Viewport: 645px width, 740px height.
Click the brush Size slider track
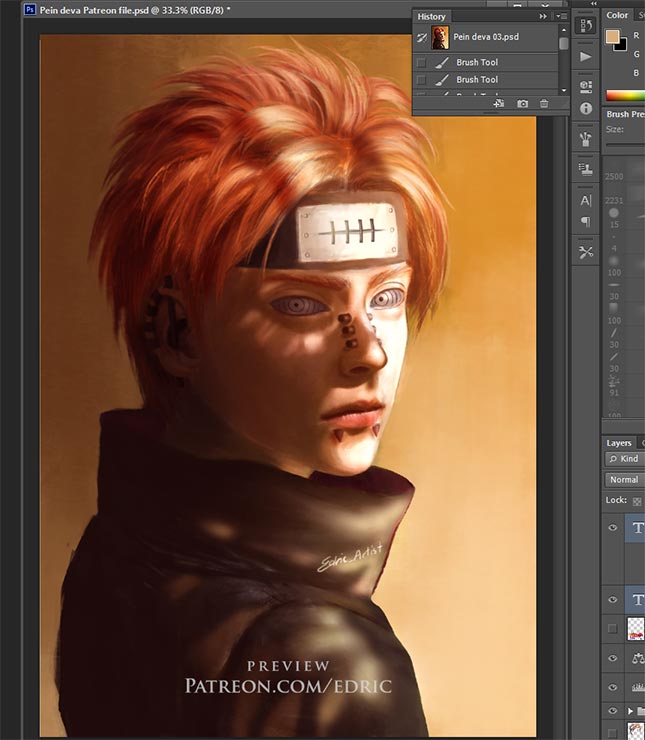click(625, 145)
